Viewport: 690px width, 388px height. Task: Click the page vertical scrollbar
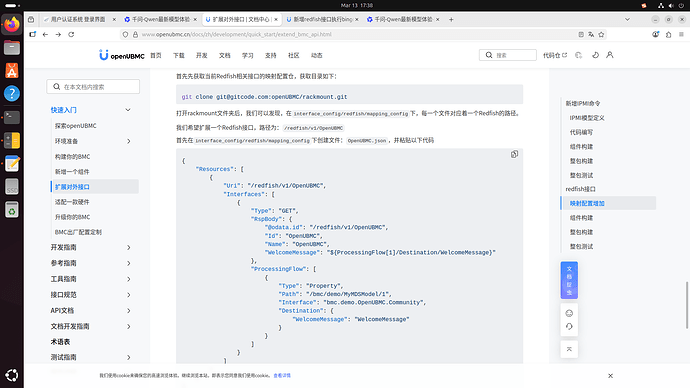click(x=686, y=305)
